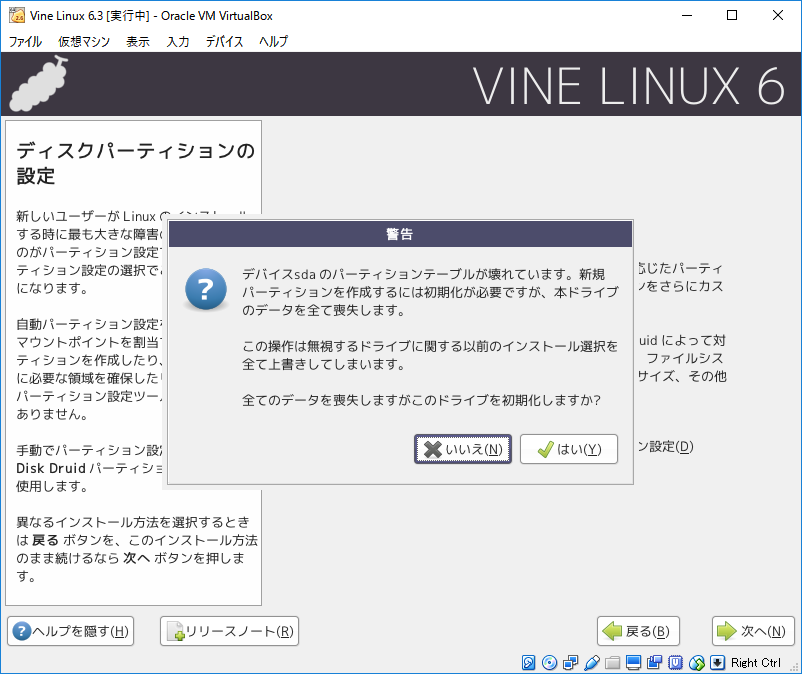This screenshot has width=802, height=674.
Task: Click the USB devices status icon
Action: (x=591, y=663)
